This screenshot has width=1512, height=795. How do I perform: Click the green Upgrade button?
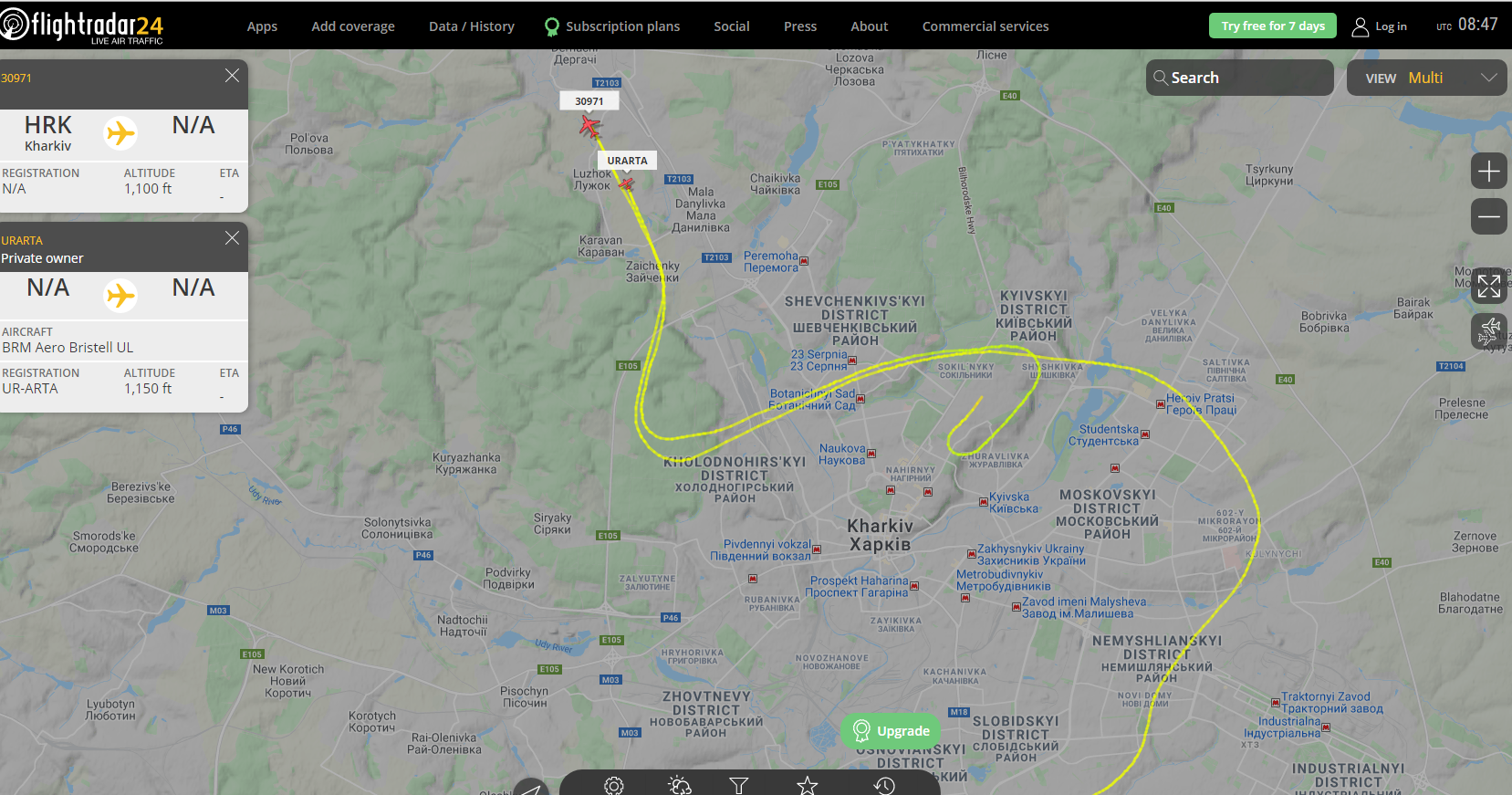tap(891, 731)
